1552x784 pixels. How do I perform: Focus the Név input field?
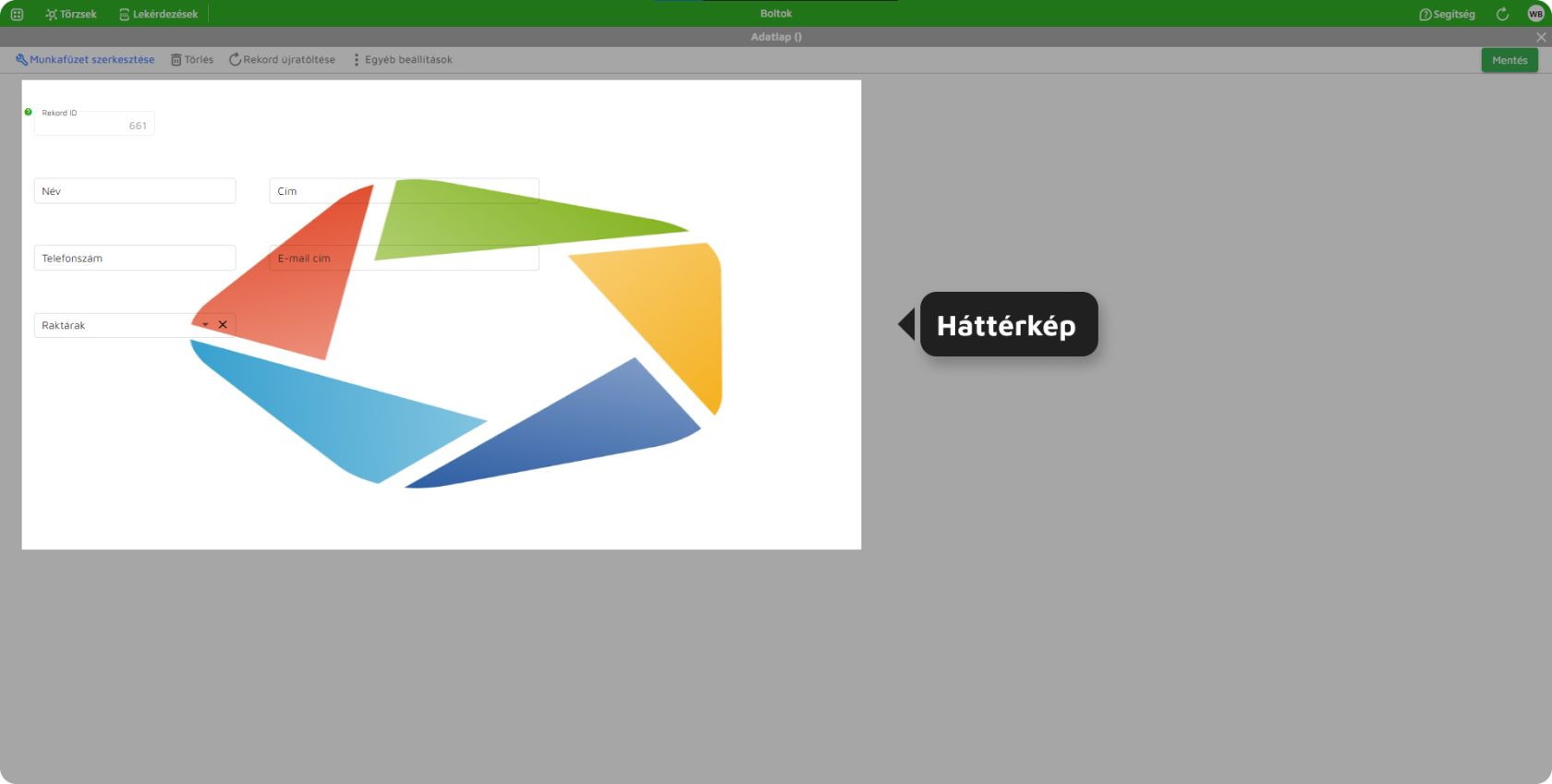pyautogui.click(x=135, y=191)
